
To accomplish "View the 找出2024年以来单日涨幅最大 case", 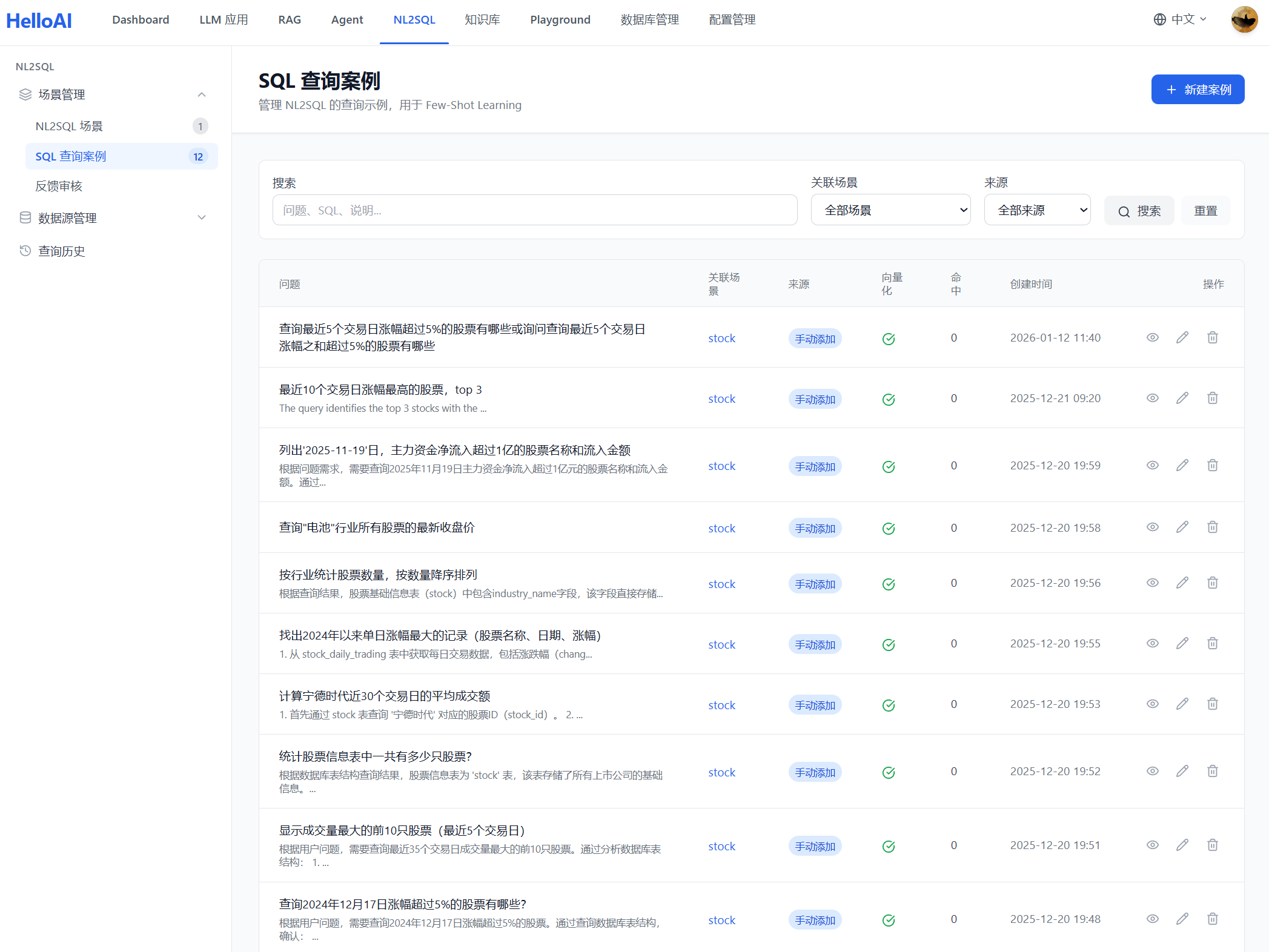I will coord(1152,643).
